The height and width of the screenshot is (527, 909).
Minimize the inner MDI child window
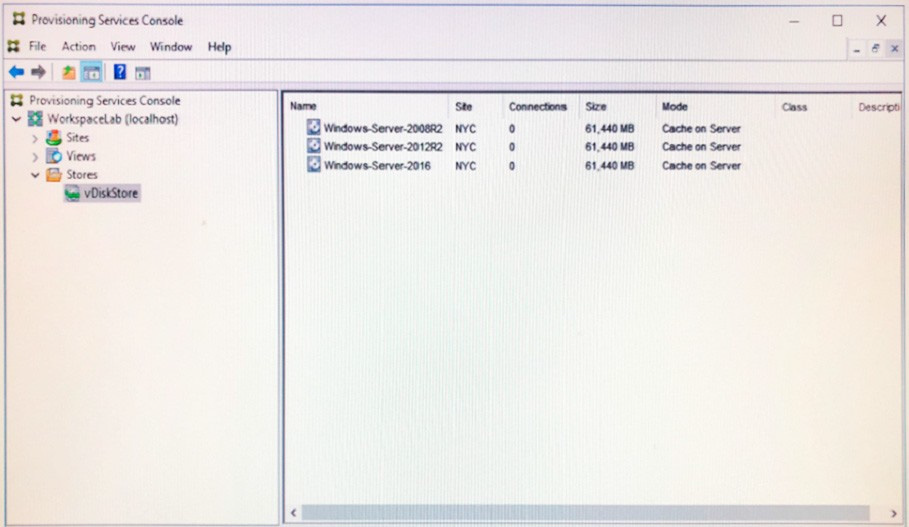[x=857, y=49]
